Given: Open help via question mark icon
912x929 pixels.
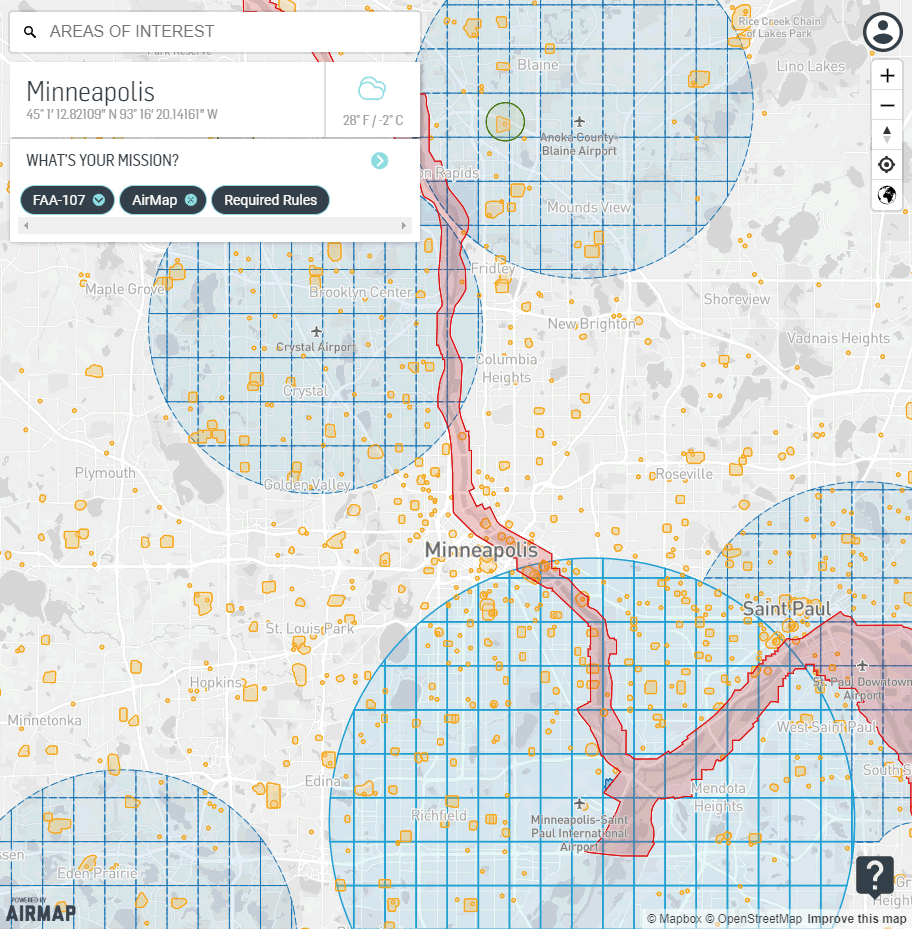Looking at the screenshot, I should coord(874,876).
